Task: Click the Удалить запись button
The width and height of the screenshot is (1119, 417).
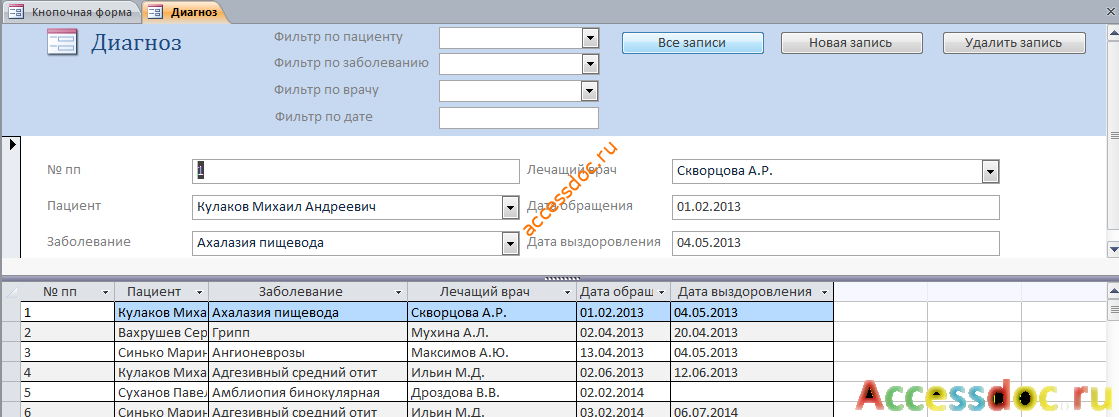Action: click(x=1013, y=43)
